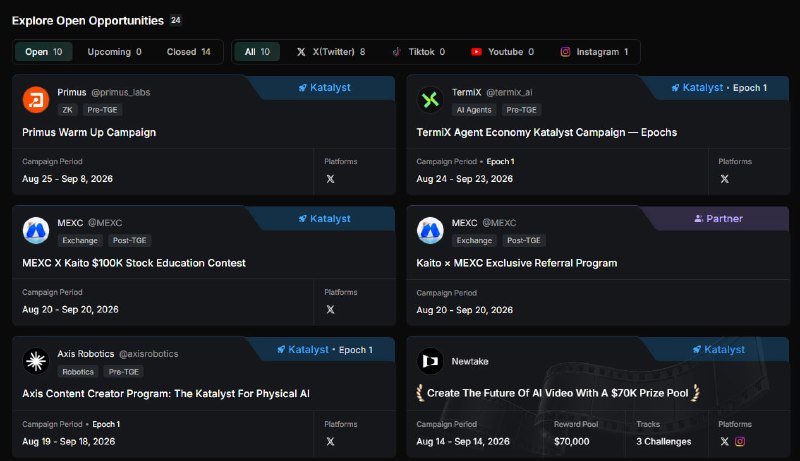Click the Partner badge on MEXC card

click(718, 219)
